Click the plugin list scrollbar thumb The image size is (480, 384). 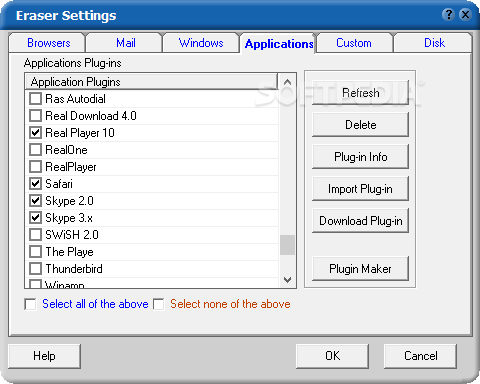(287, 245)
